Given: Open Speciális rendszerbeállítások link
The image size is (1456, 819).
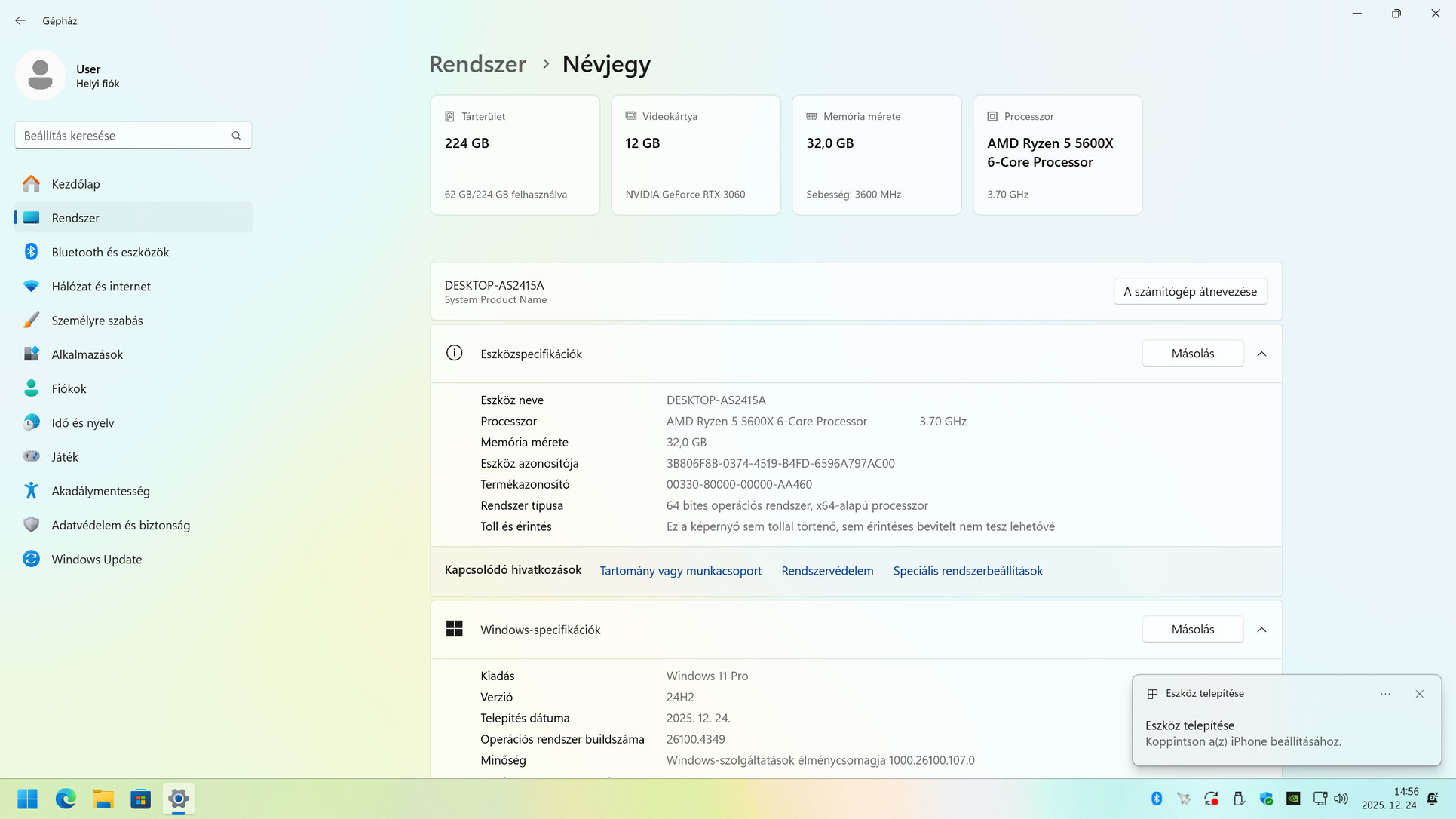Looking at the screenshot, I should [x=967, y=571].
